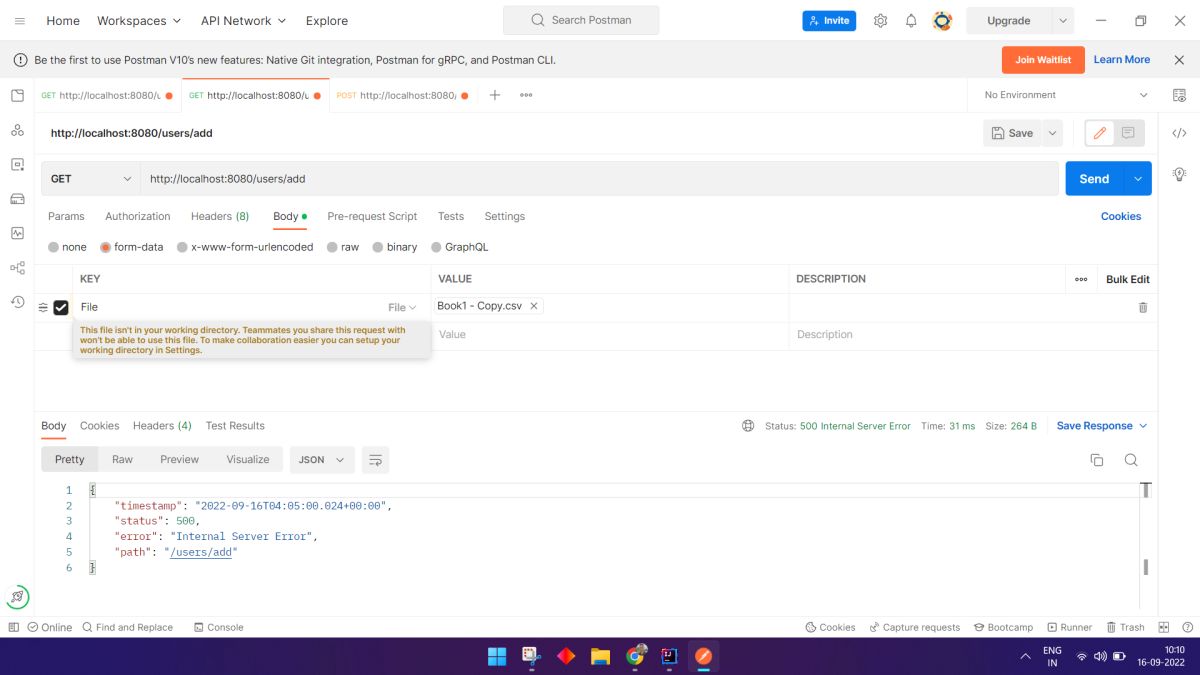Screen dimensions: 1200x675
Task: Open notifications bell icon
Action: pyautogui.click(x=911, y=20)
